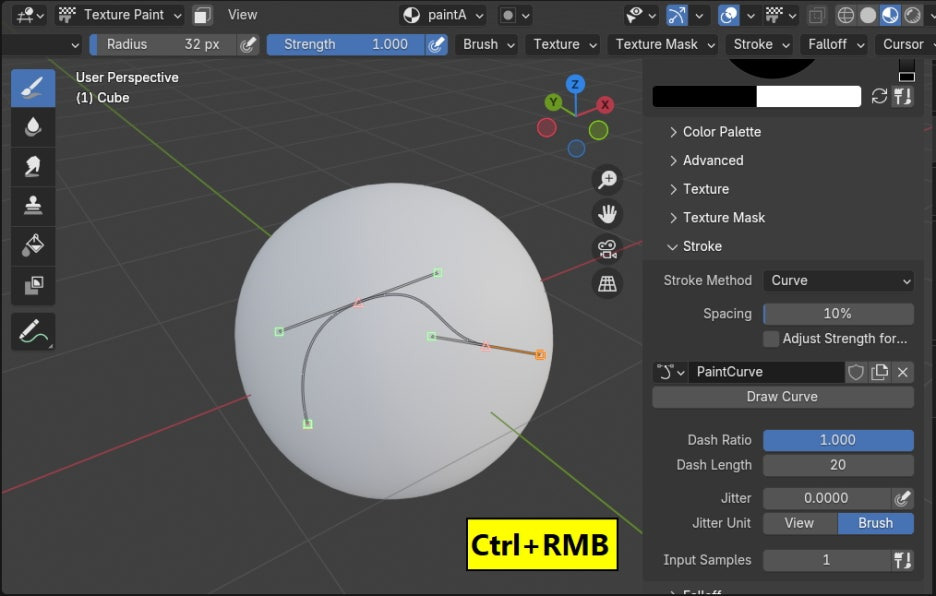
Task: Adjust the Dash Ratio slider
Action: coord(838,440)
